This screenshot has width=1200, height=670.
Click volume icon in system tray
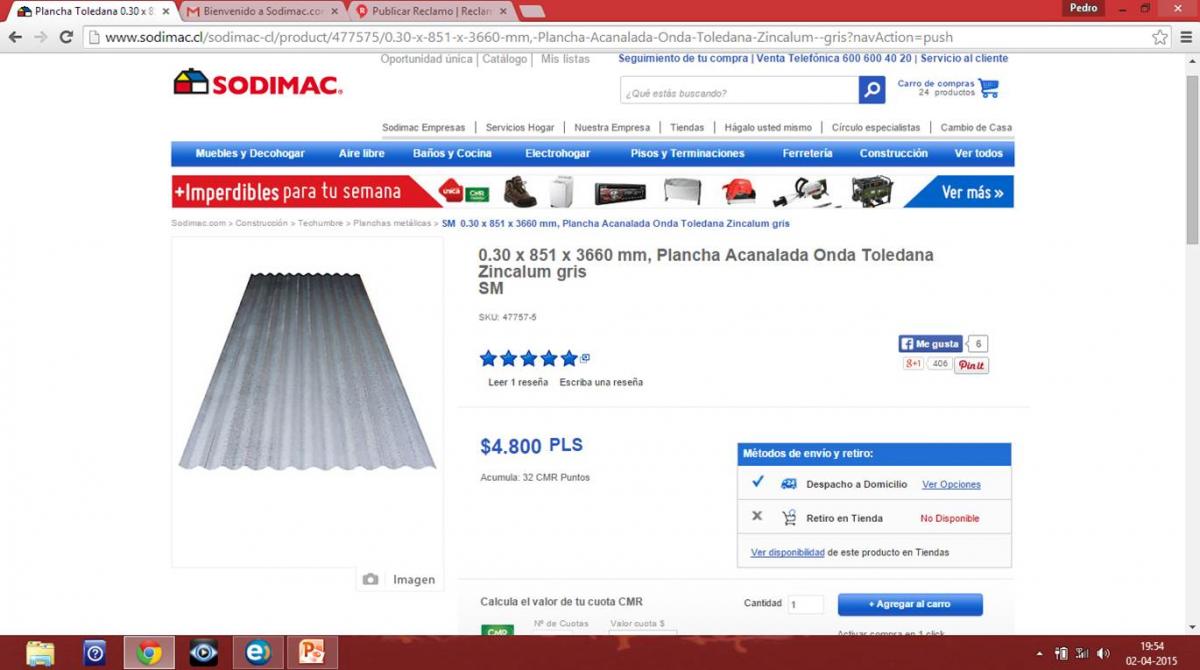coord(1103,653)
